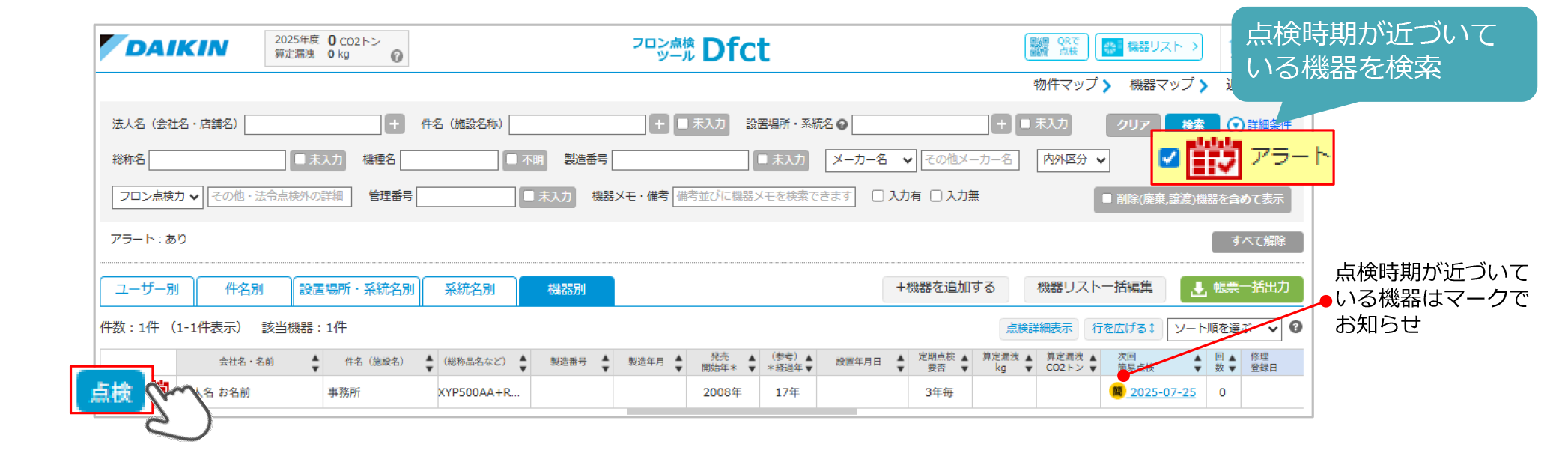
Task: Check the 入力有 checkbox
Action: point(878,196)
